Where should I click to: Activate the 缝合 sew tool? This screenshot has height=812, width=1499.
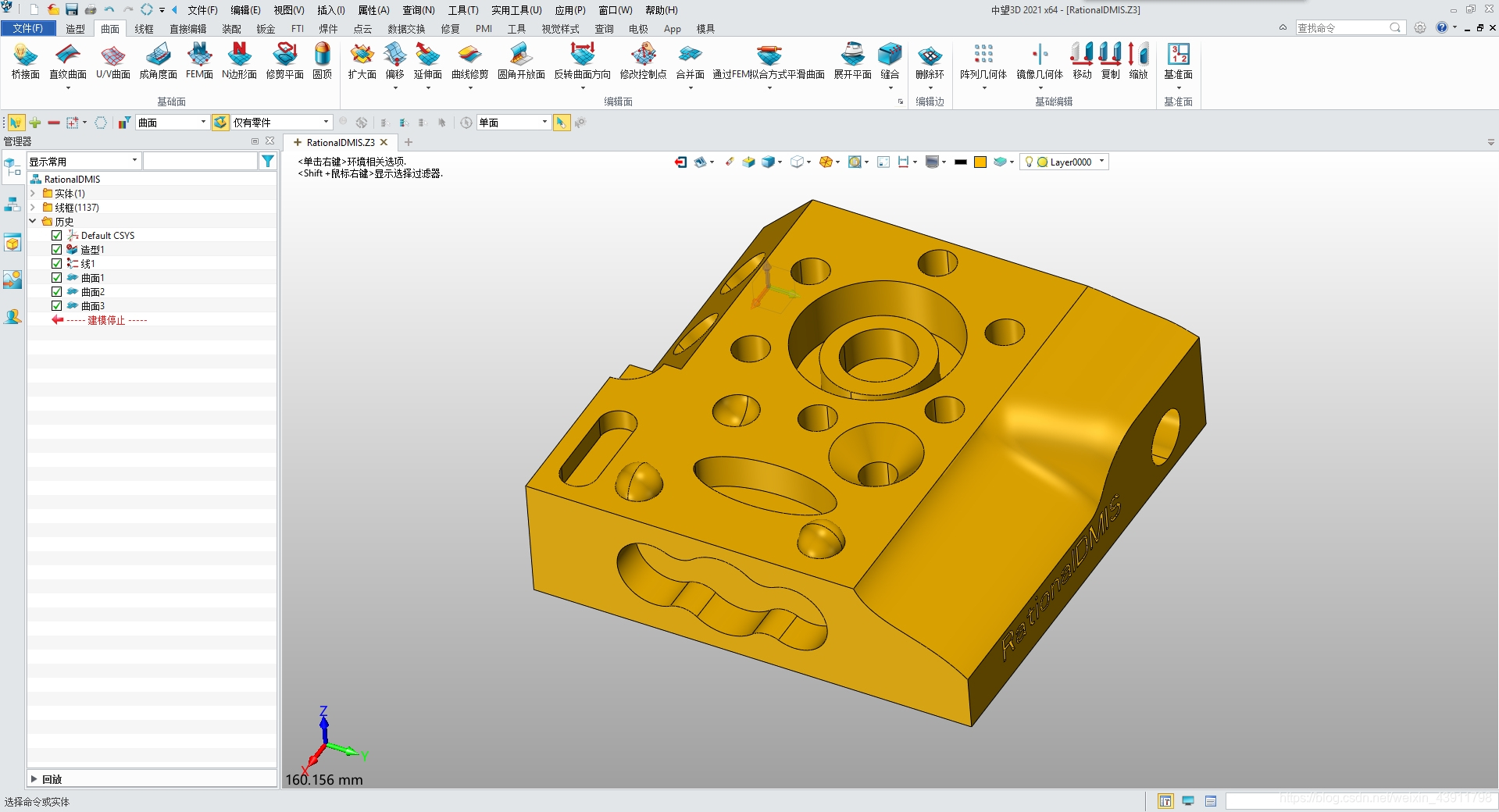[890, 61]
